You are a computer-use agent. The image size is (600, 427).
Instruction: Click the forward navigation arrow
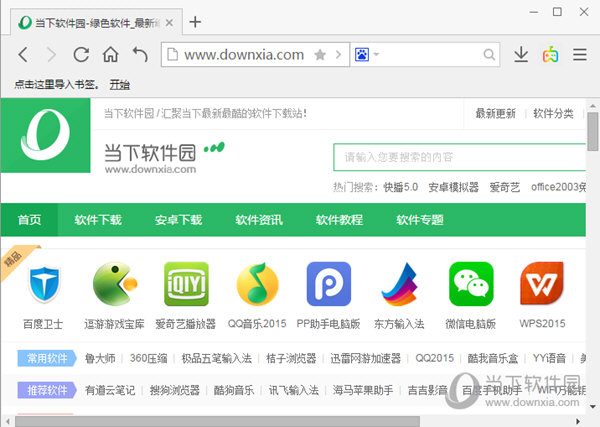point(51,55)
